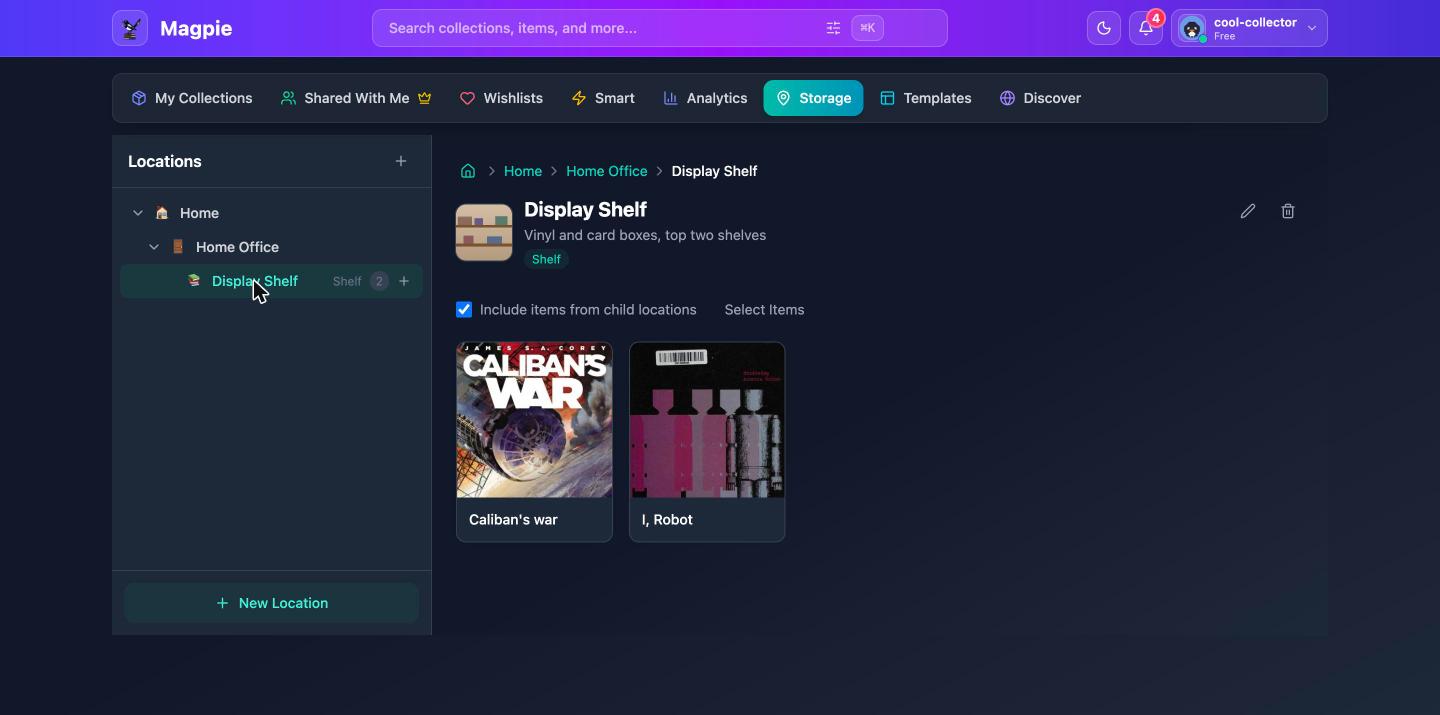Click the cool-collector avatar image

coord(1192,28)
